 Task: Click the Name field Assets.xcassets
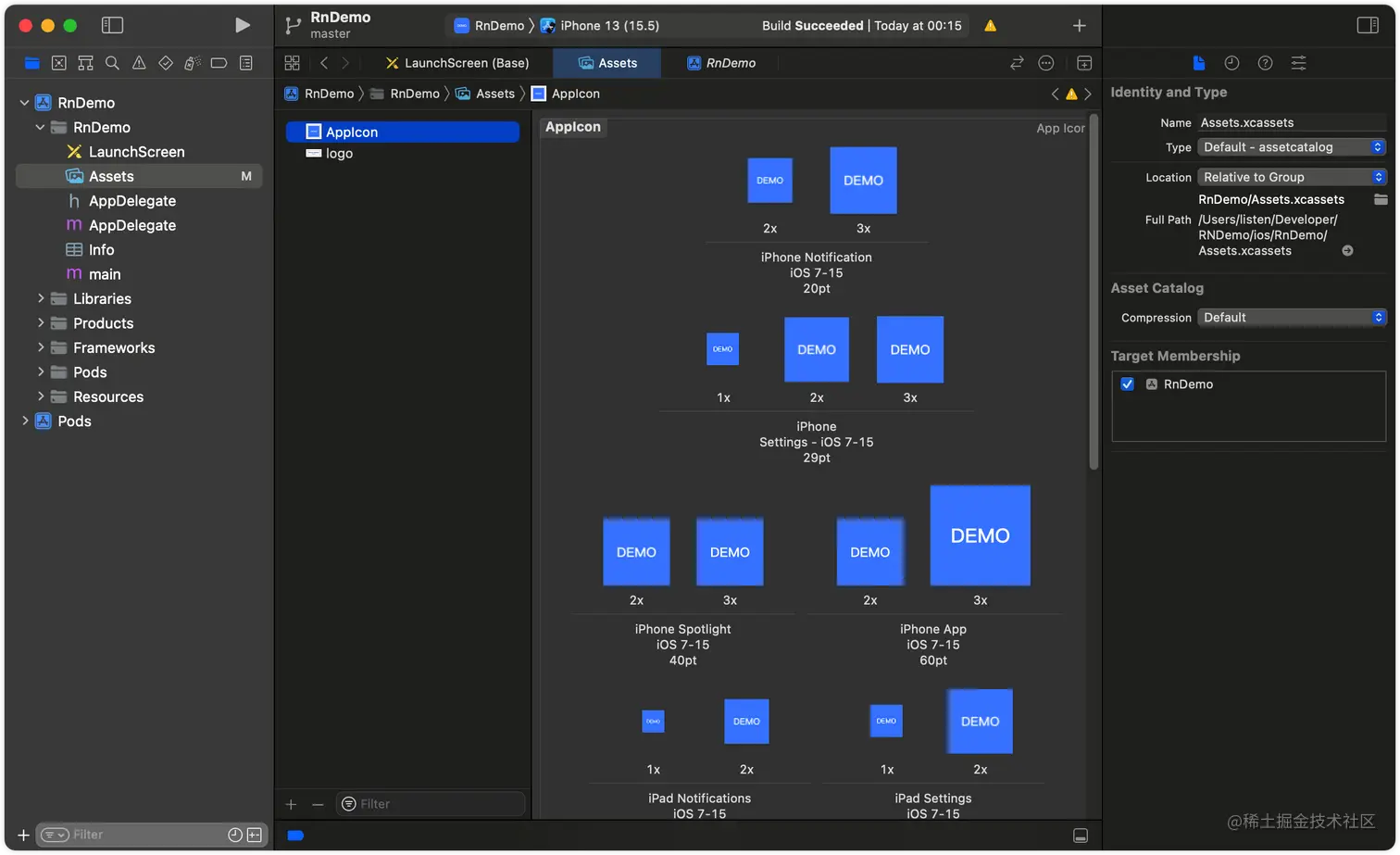click(x=1292, y=122)
